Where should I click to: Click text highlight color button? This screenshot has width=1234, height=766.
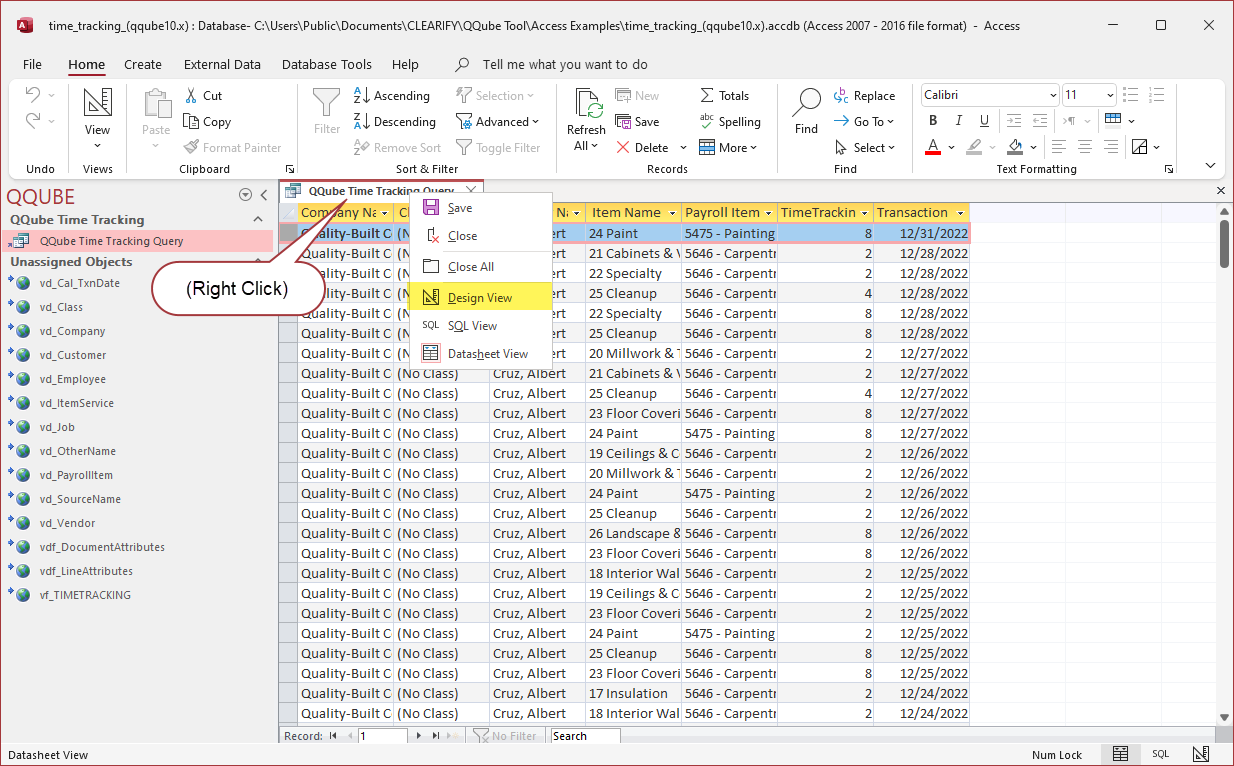click(974, 147)
